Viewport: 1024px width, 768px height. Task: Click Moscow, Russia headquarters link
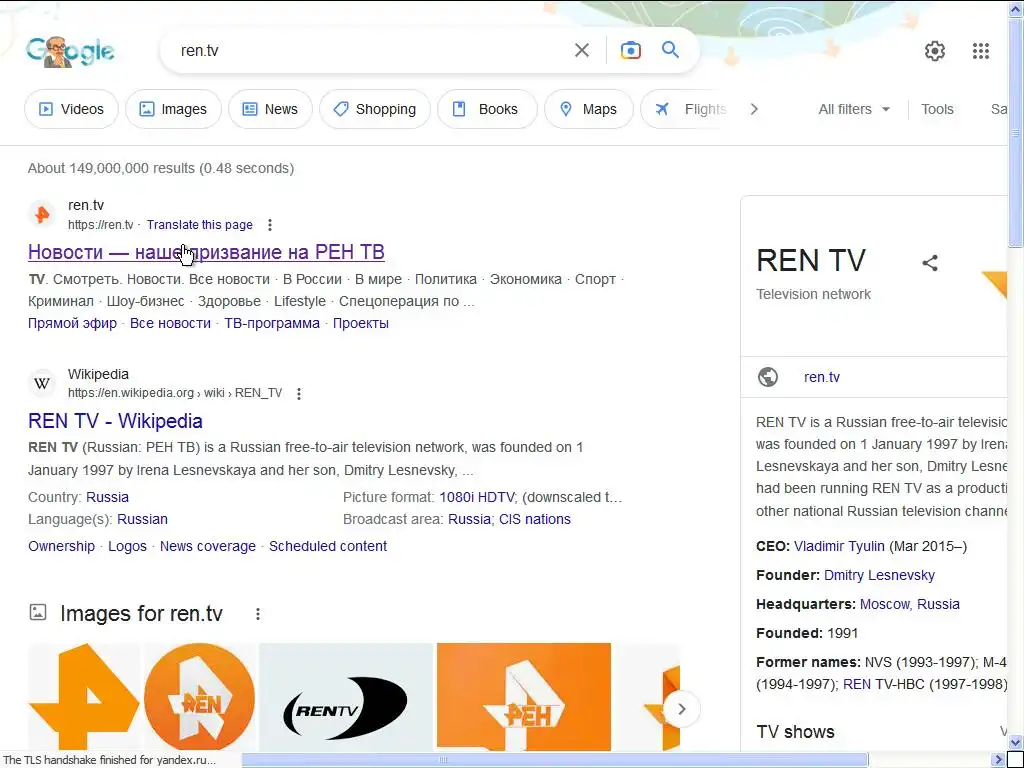tap(910, 604)
